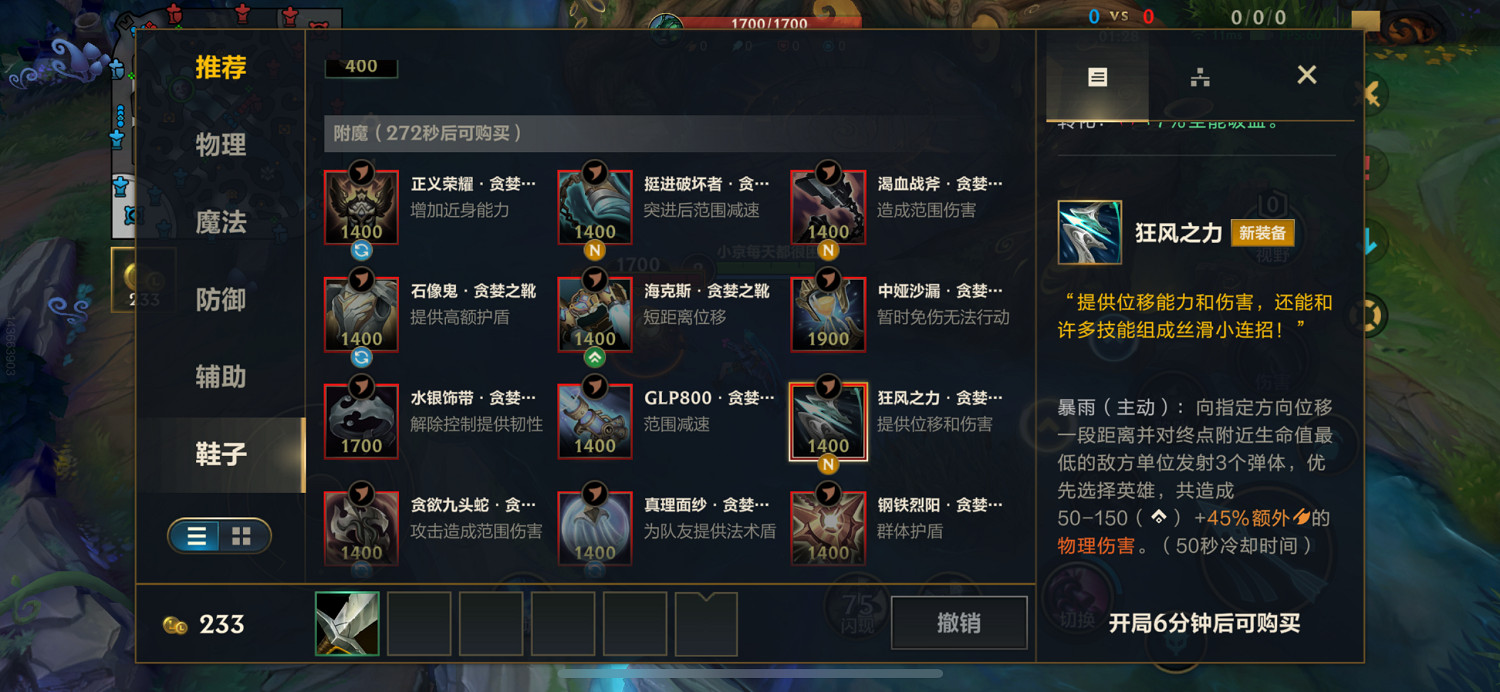The height and width of the screenshot is (692, 1500).
Task: Select the sword in first inventory slot
Action: (347, 623)
